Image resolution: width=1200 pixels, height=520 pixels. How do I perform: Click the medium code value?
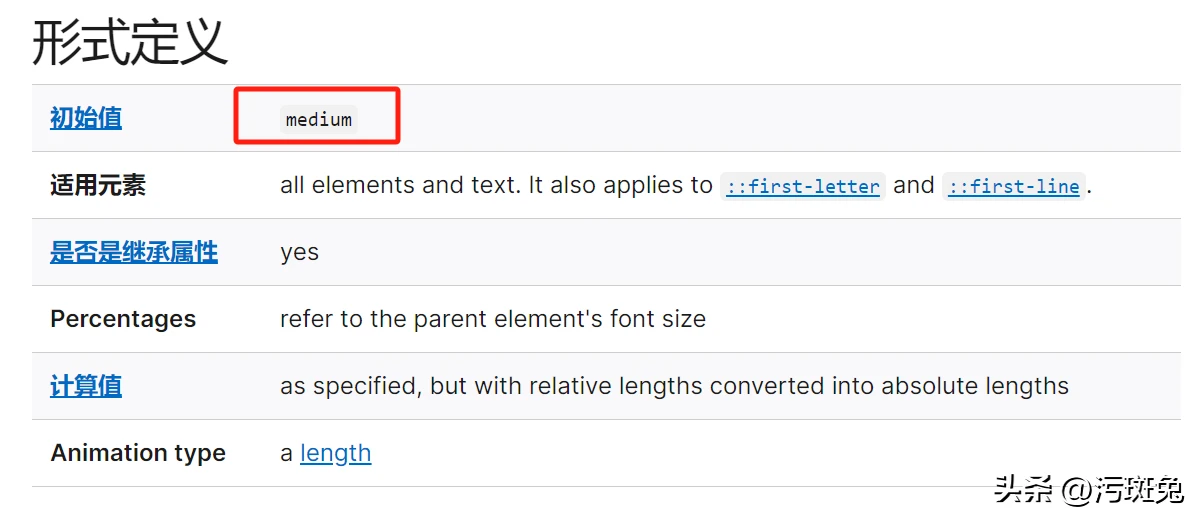pyautogui.click(x=319, y=120)
